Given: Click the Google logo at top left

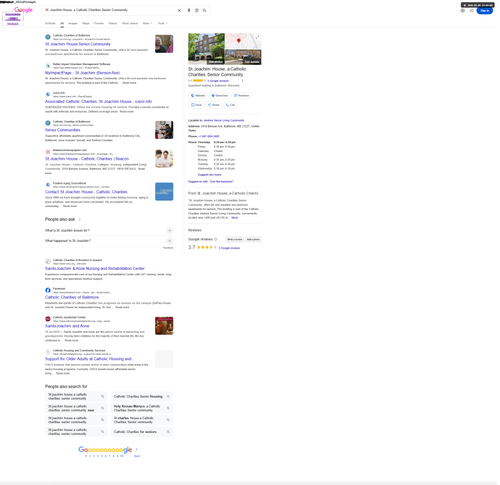Looking at the screenshot, I should 23,10.
